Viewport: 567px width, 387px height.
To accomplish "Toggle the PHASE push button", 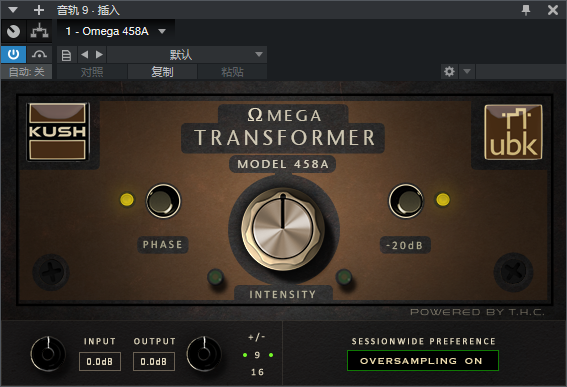I will click(x=163, y=201).
